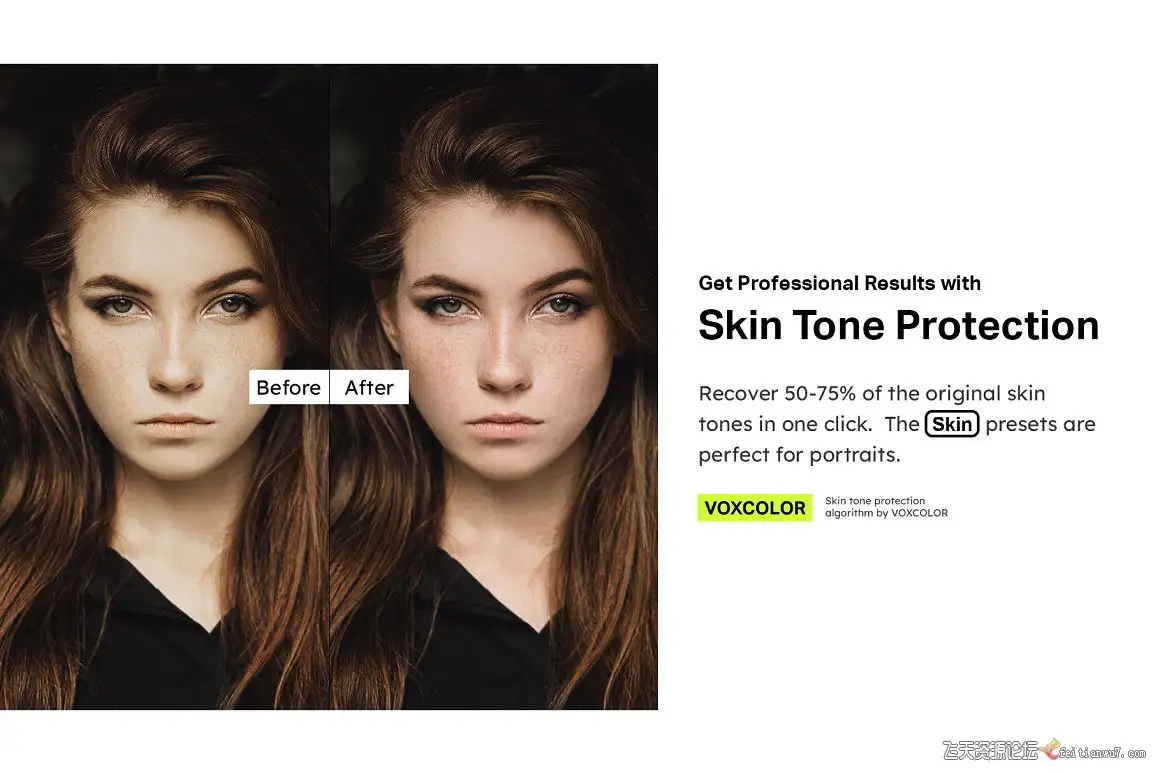Click the Skin tone protection algorithm caption
The image size is (1160, 774).
click(x=886, y=507)
